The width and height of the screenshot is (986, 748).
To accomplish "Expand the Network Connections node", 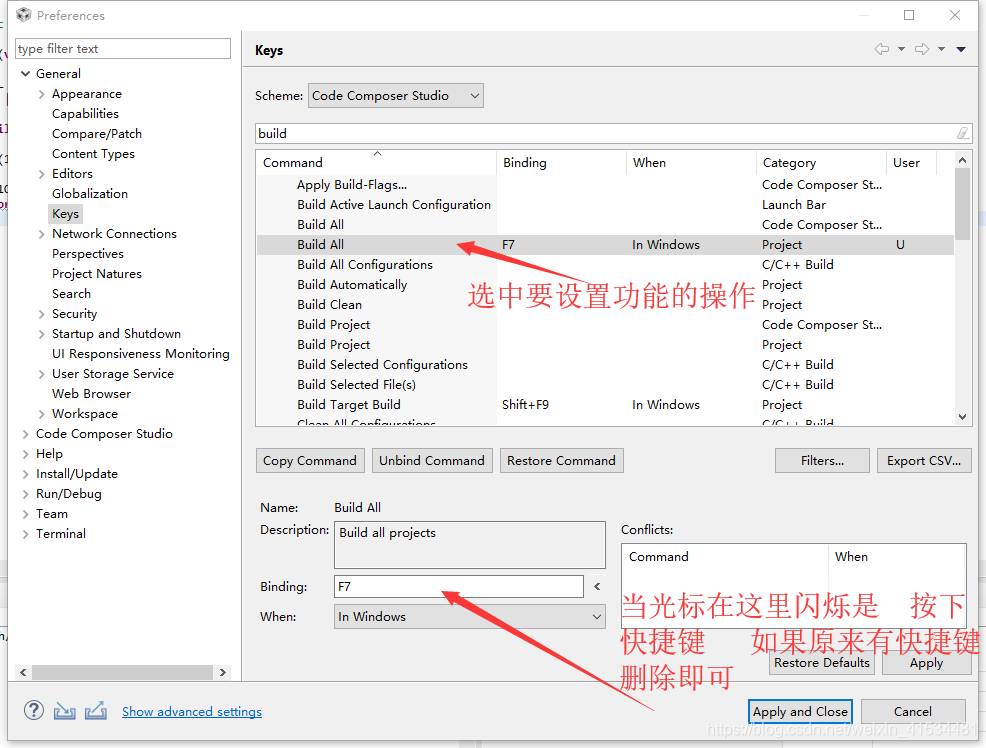I will click(42, 234).
